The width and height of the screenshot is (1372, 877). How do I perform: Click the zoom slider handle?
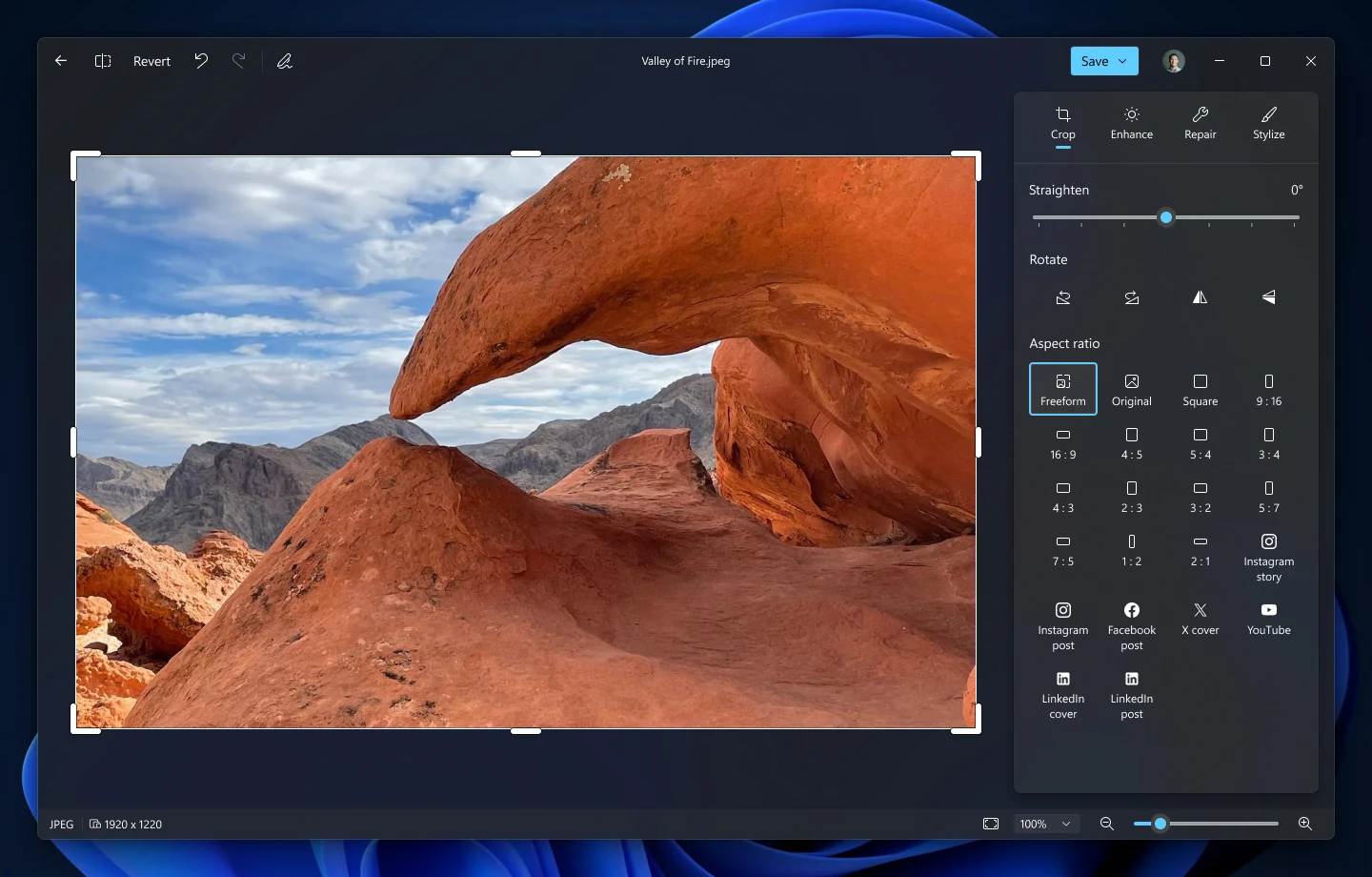click(1160, 824)
